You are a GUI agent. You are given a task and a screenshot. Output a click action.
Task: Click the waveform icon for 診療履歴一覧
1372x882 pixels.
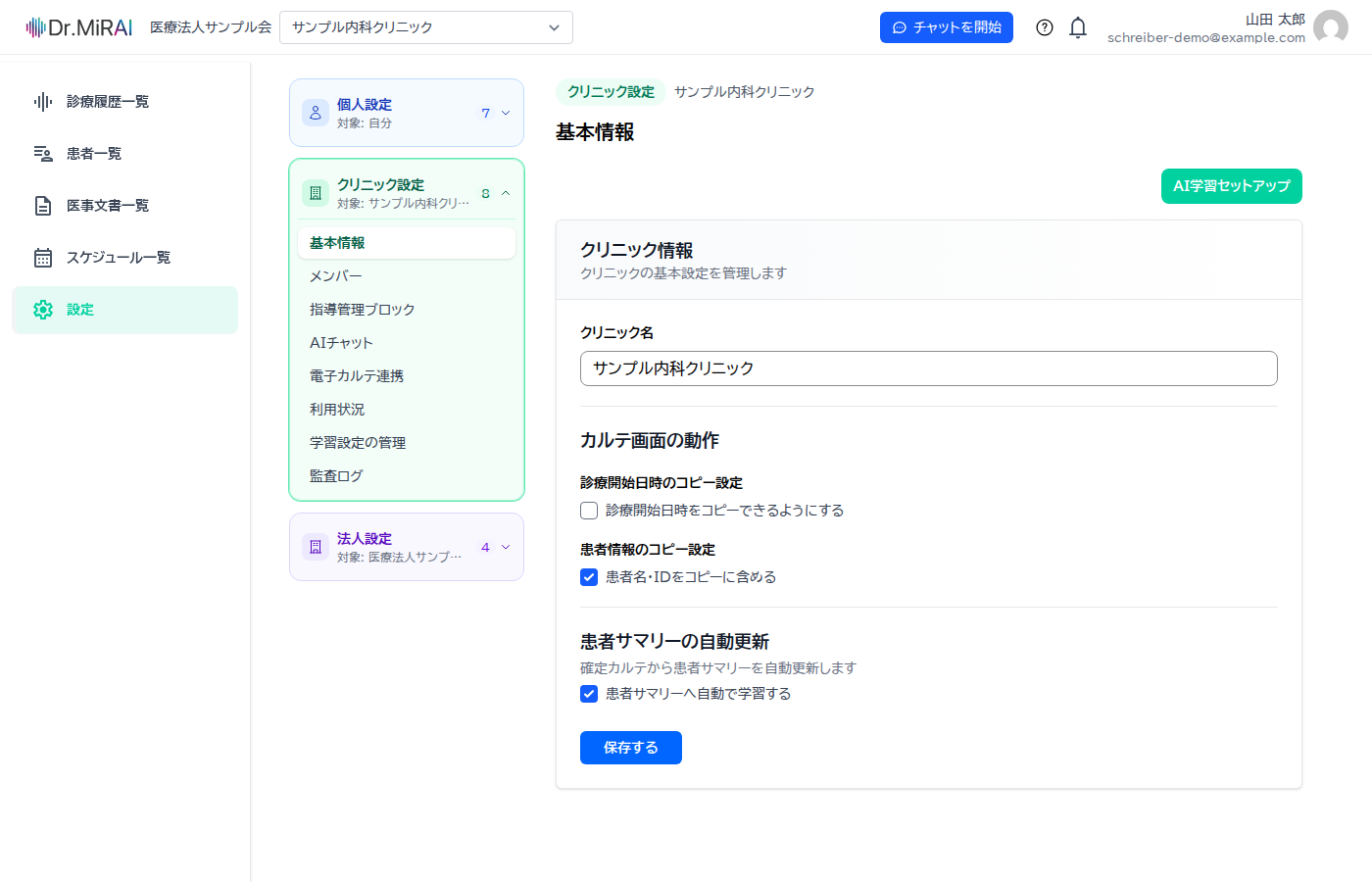click(x=43, y=102)
